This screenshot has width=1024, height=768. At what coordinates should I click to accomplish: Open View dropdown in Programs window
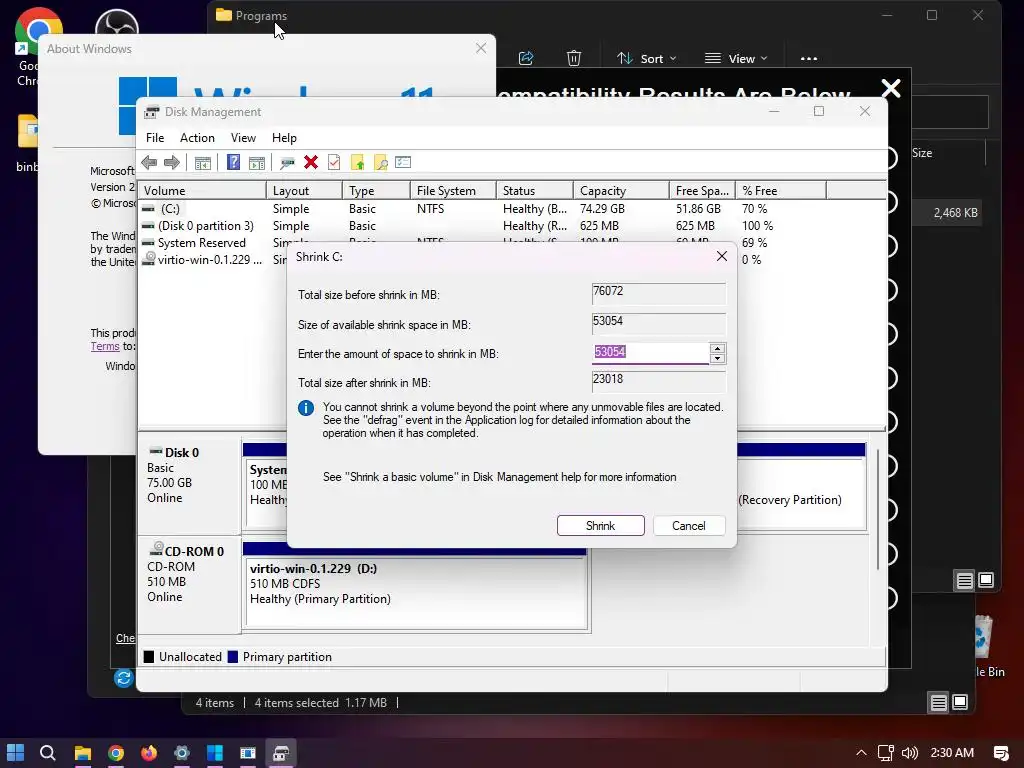(736, 59)
